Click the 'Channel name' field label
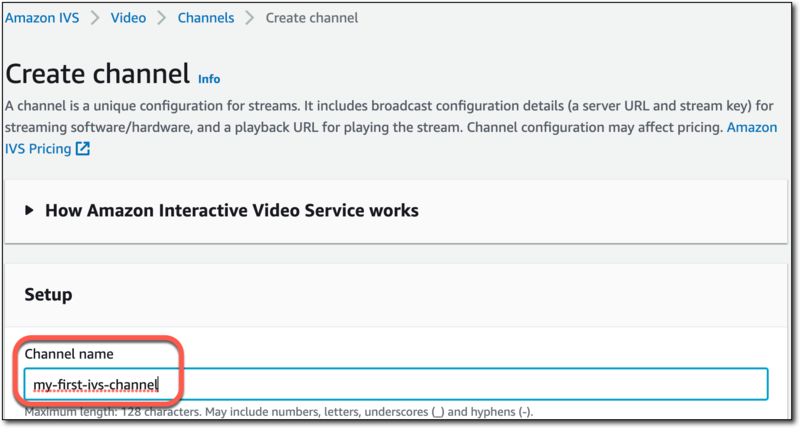This screenshot has width=800, height=428. (69, 354)
